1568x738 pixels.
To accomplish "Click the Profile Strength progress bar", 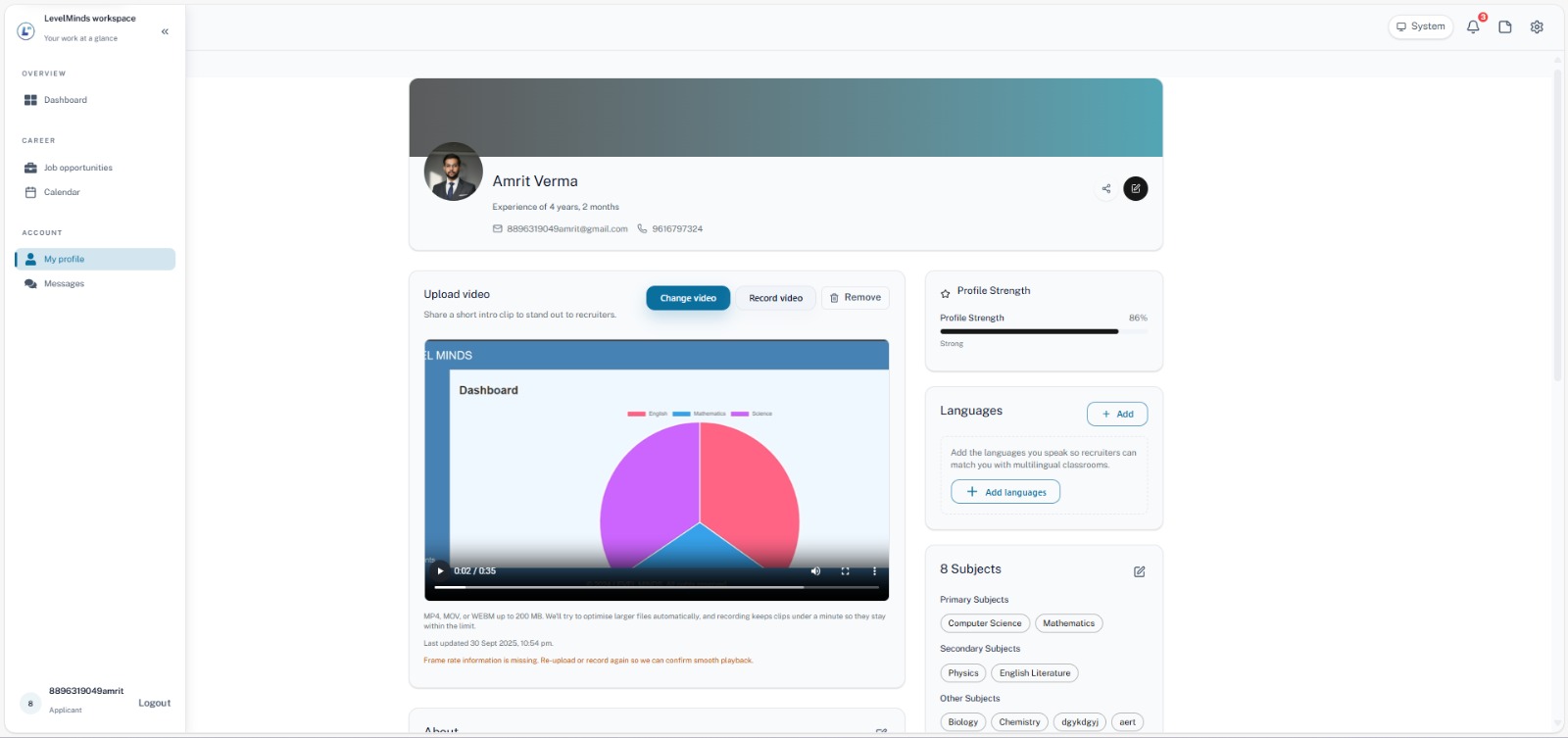I will pos(1044,331).
